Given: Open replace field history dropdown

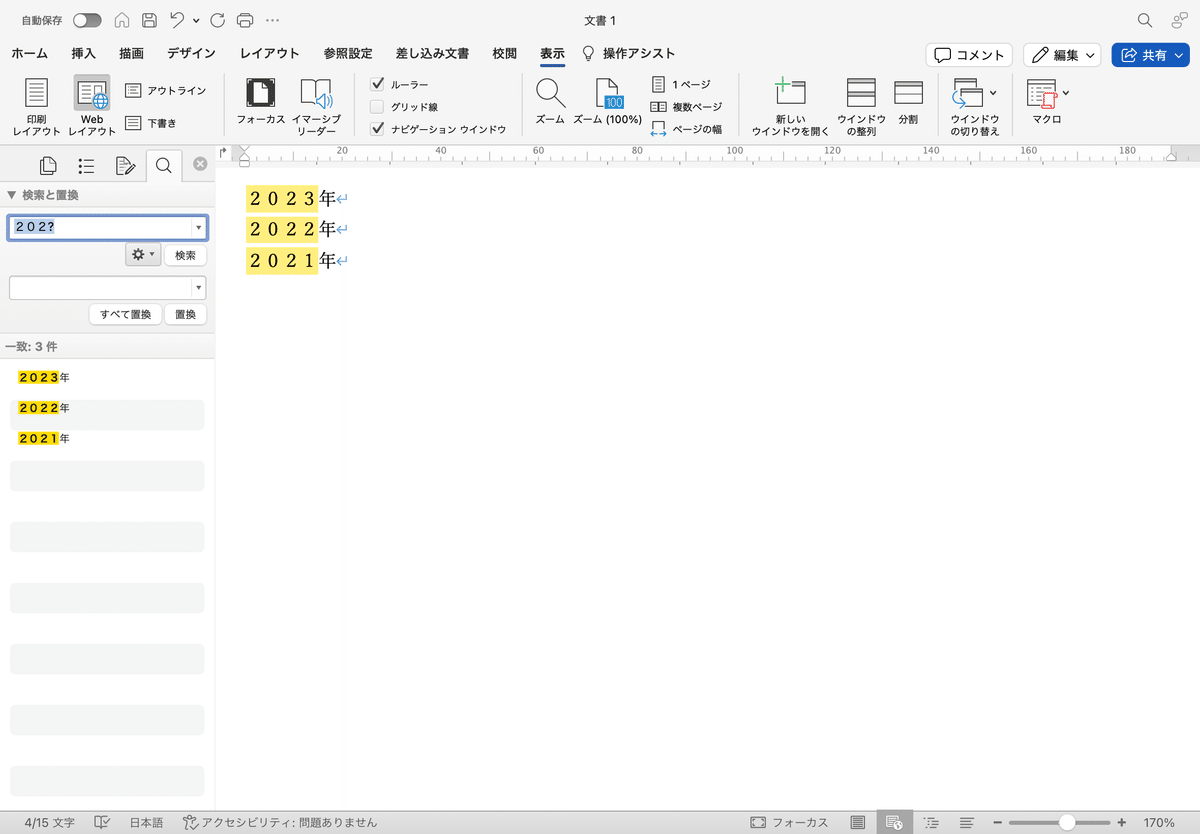Looking at the screenshot, I should click(199, 288).
